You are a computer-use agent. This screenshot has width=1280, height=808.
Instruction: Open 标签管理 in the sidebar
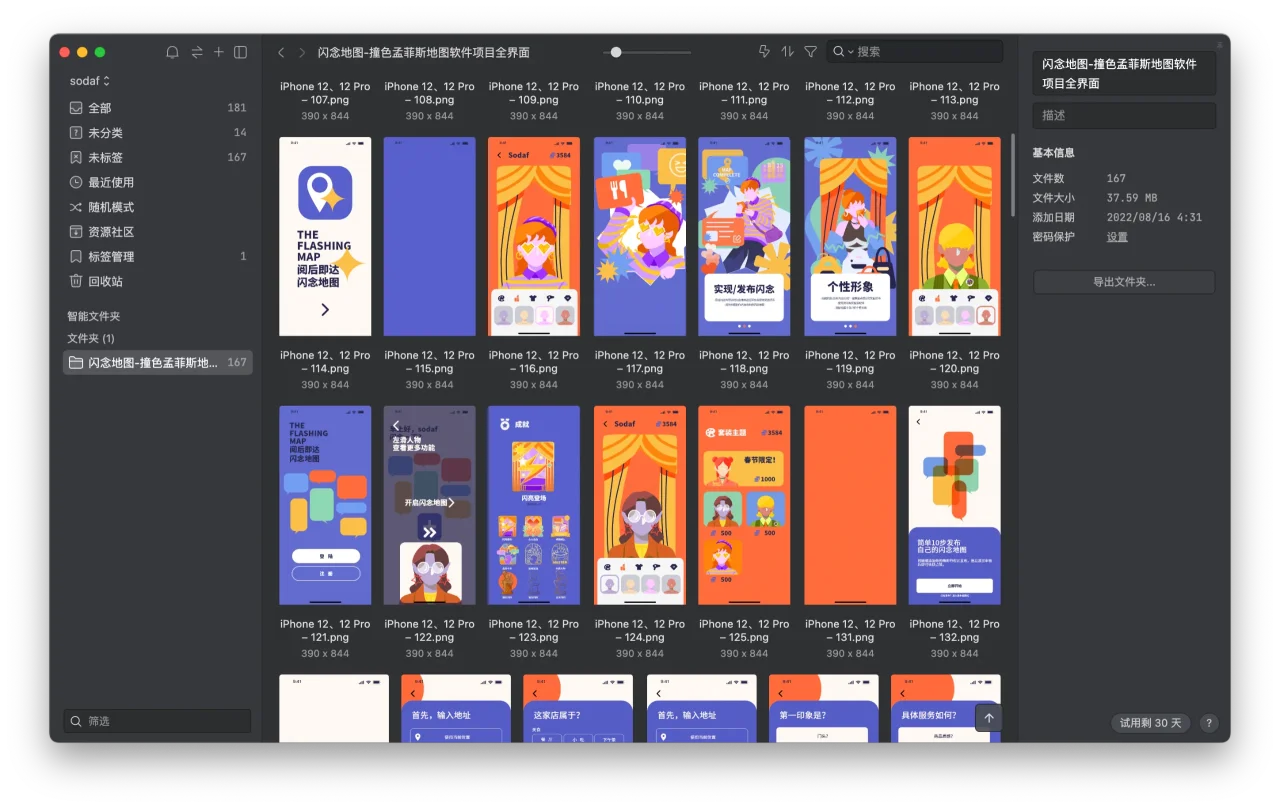pos(158,256)
